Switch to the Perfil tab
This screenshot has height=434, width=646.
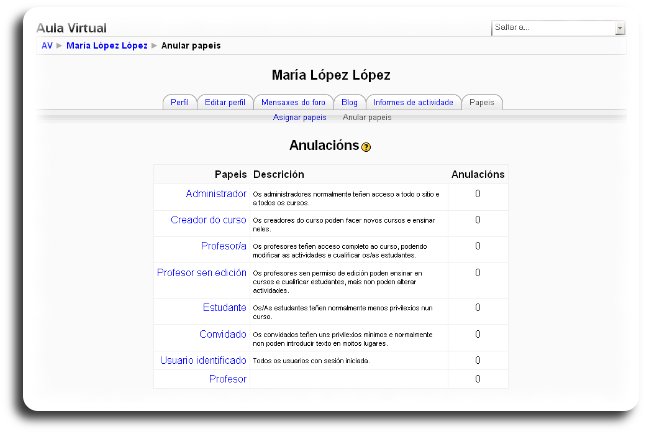click(179, 102)
